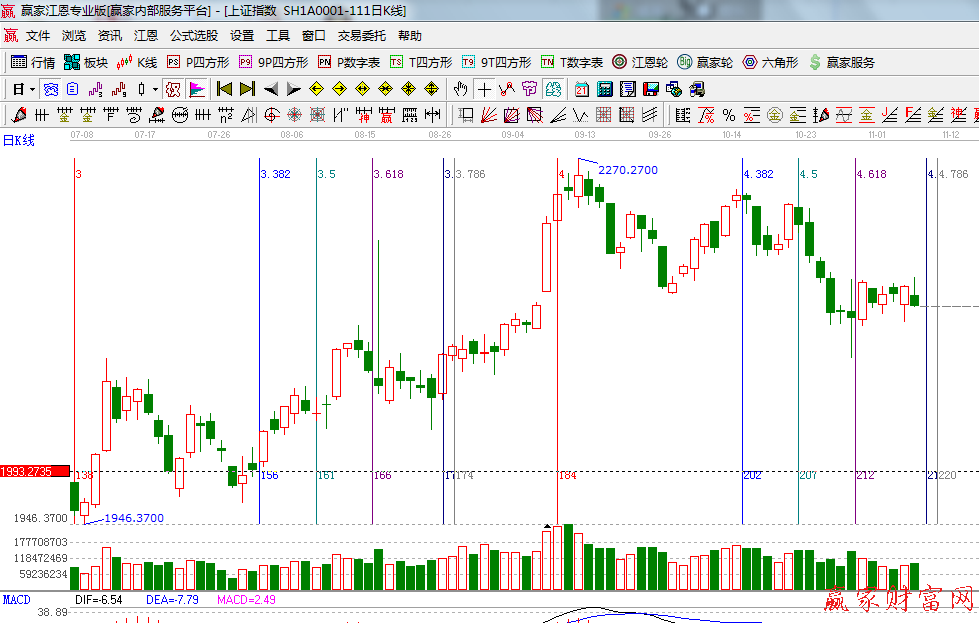The width and height of the screenshot is (979, 623).
Task: Jump to the first bar arrow
Action: click(224, 89)
